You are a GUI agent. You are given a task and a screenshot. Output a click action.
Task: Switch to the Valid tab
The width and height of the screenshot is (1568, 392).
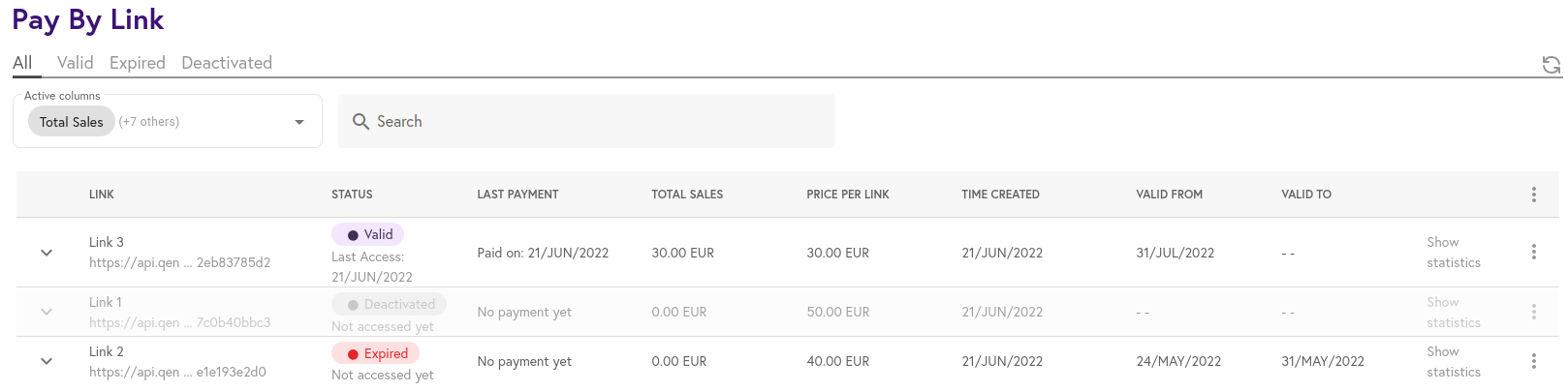click(x=75, y=63)
